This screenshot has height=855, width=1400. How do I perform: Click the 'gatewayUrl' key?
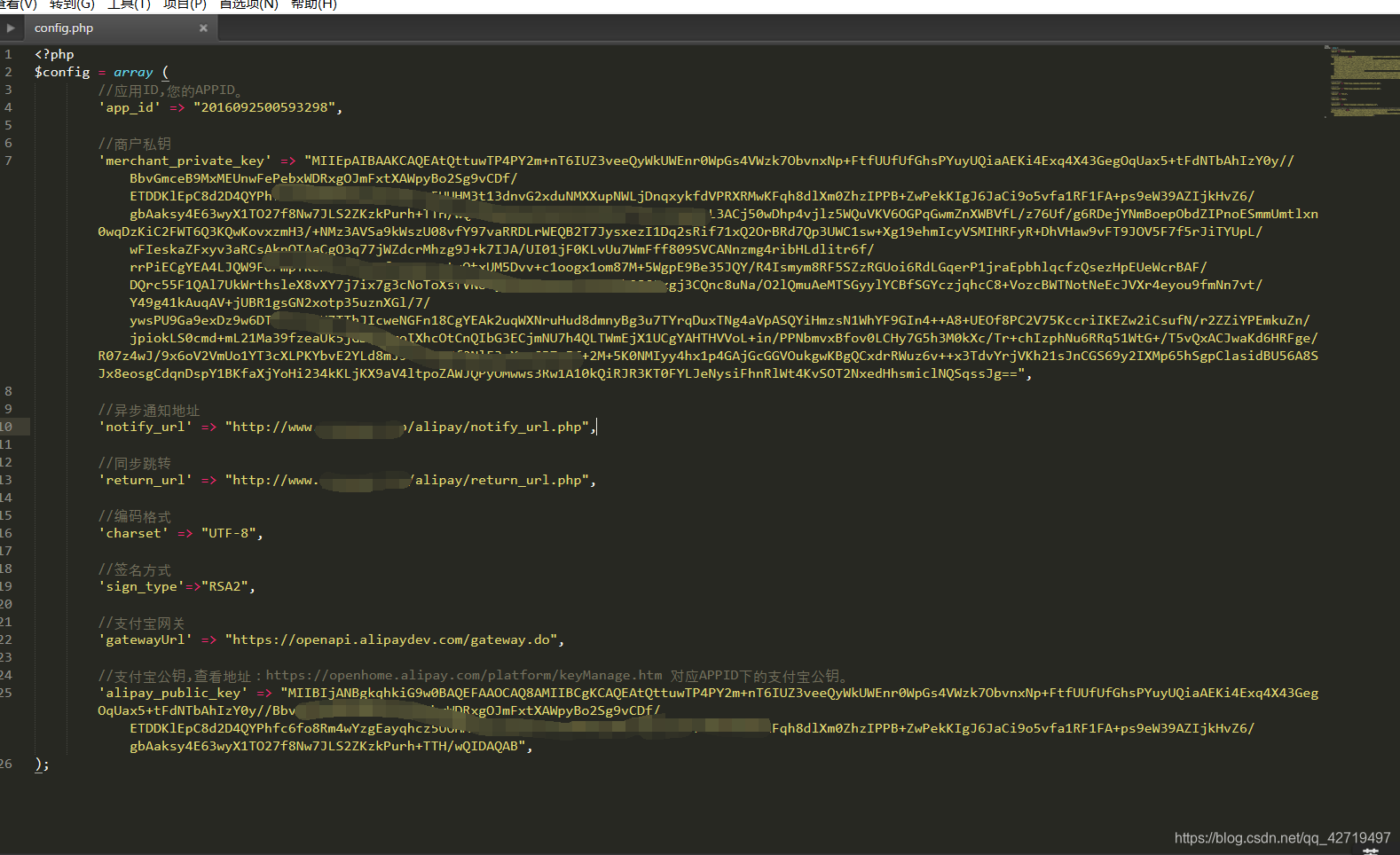click(x=146, y=639)
